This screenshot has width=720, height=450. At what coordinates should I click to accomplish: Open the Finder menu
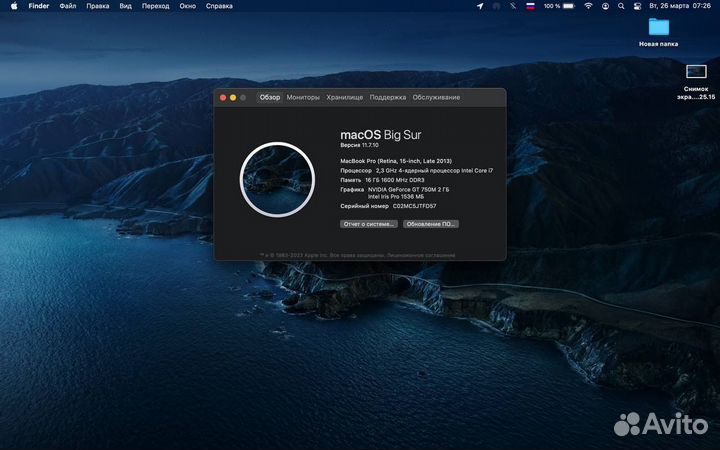[x=39, y=6]
